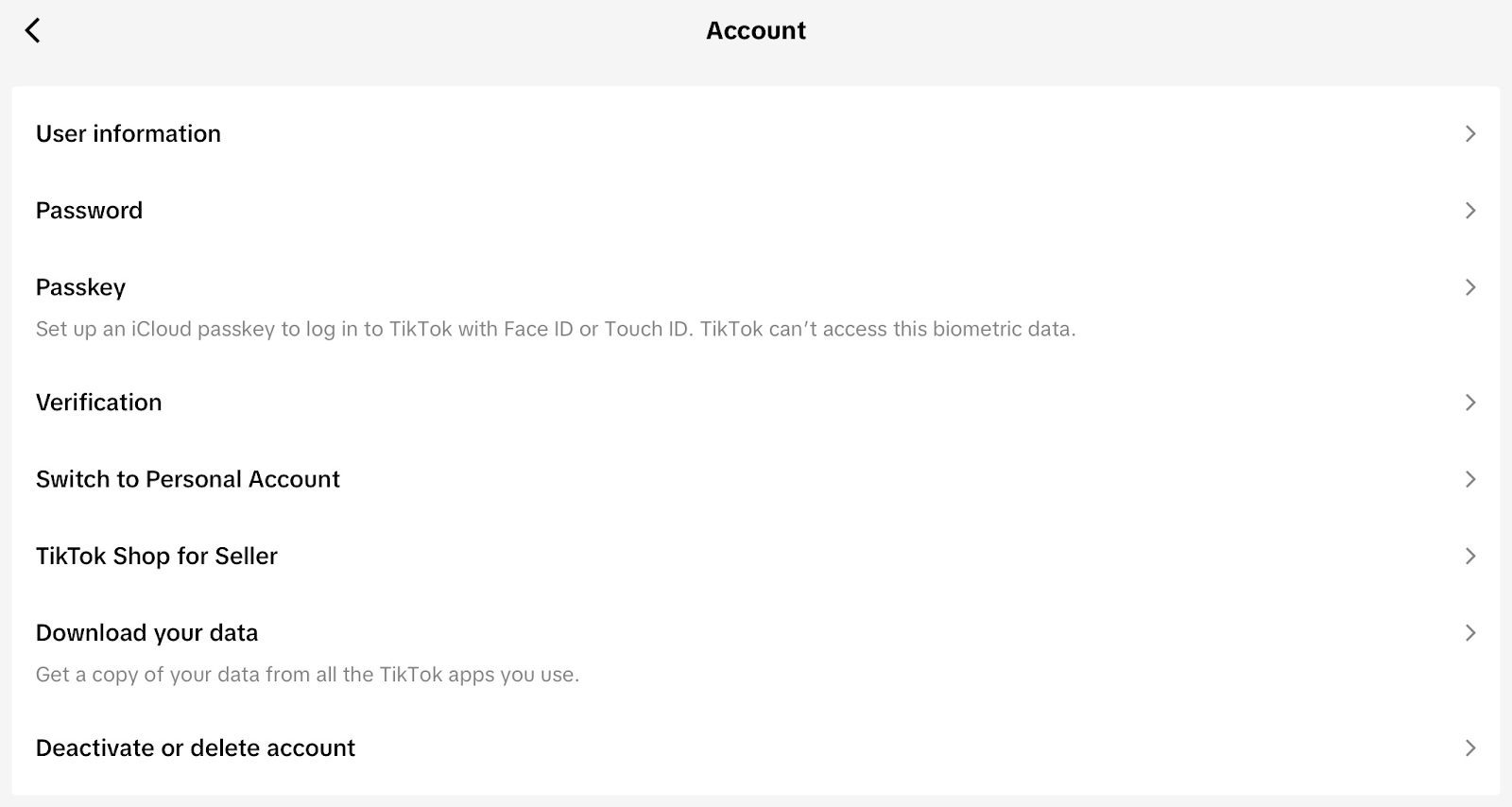This screenshot has width=1512, height=807.
Task: Click the chevron on TikTok Shop for Seller
Action: pos(1470,556)
